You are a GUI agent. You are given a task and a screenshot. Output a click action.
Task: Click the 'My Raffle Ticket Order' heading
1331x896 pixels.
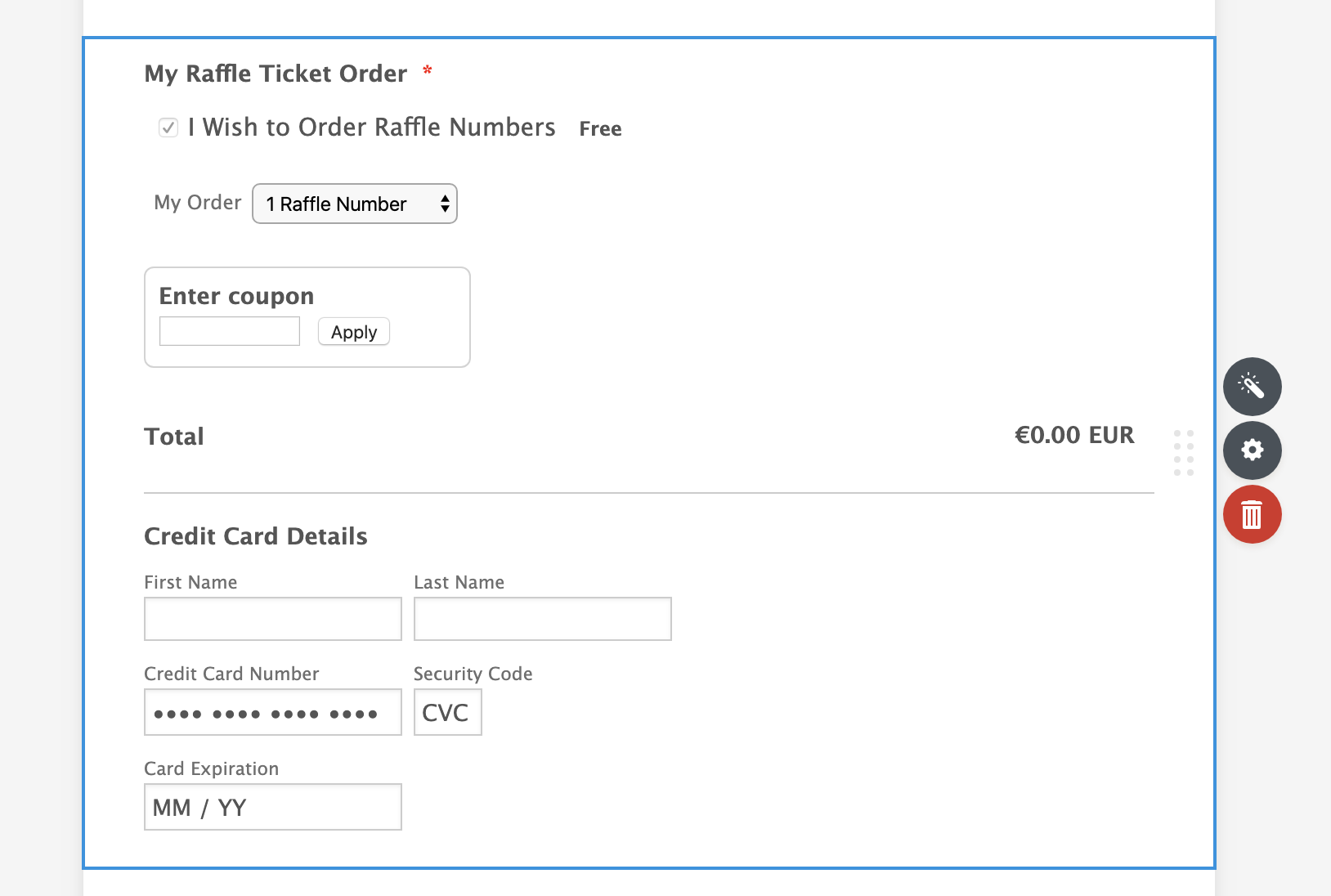click(276, 74)
